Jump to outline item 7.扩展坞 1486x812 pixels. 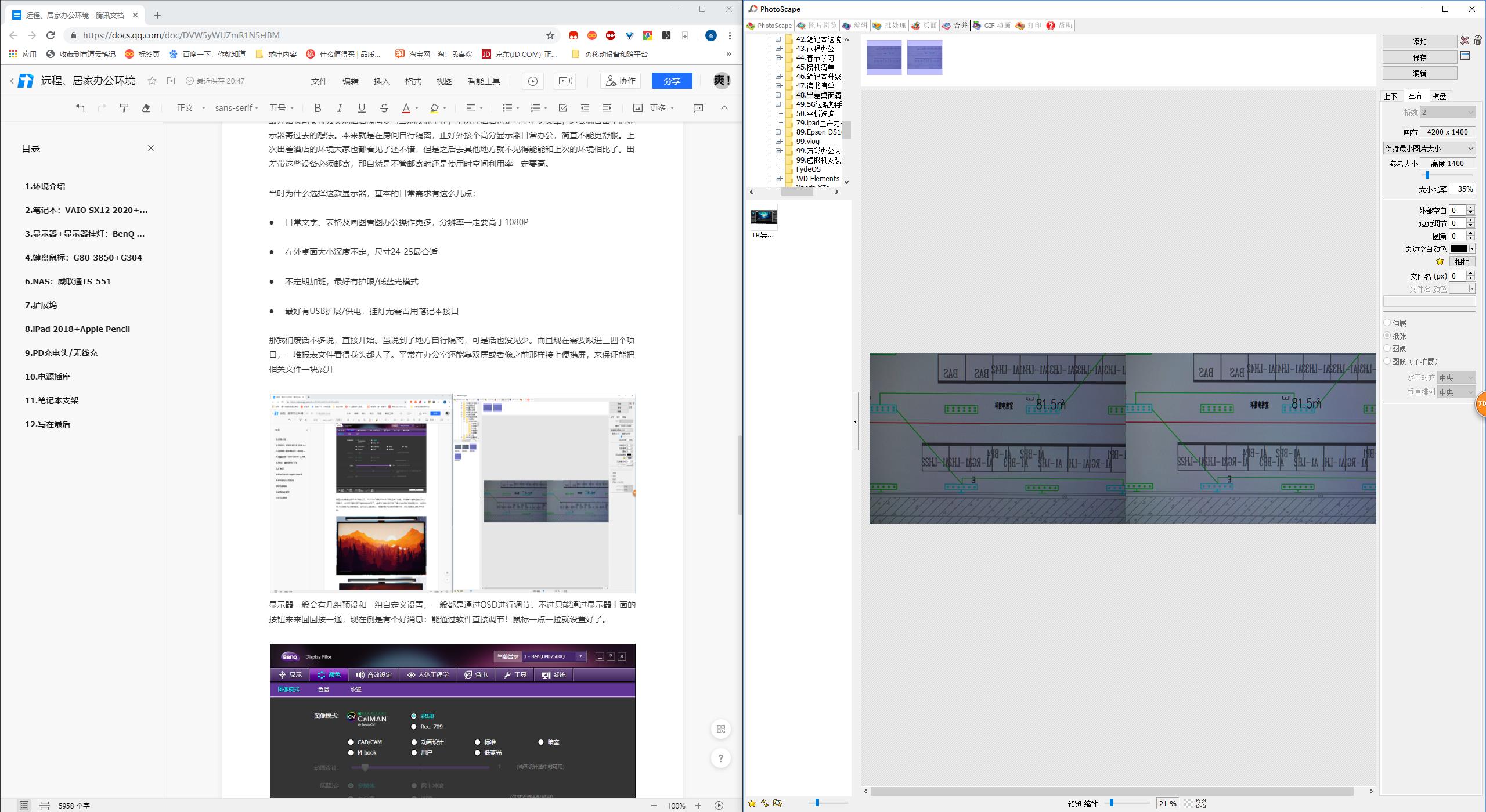(41, 305)
